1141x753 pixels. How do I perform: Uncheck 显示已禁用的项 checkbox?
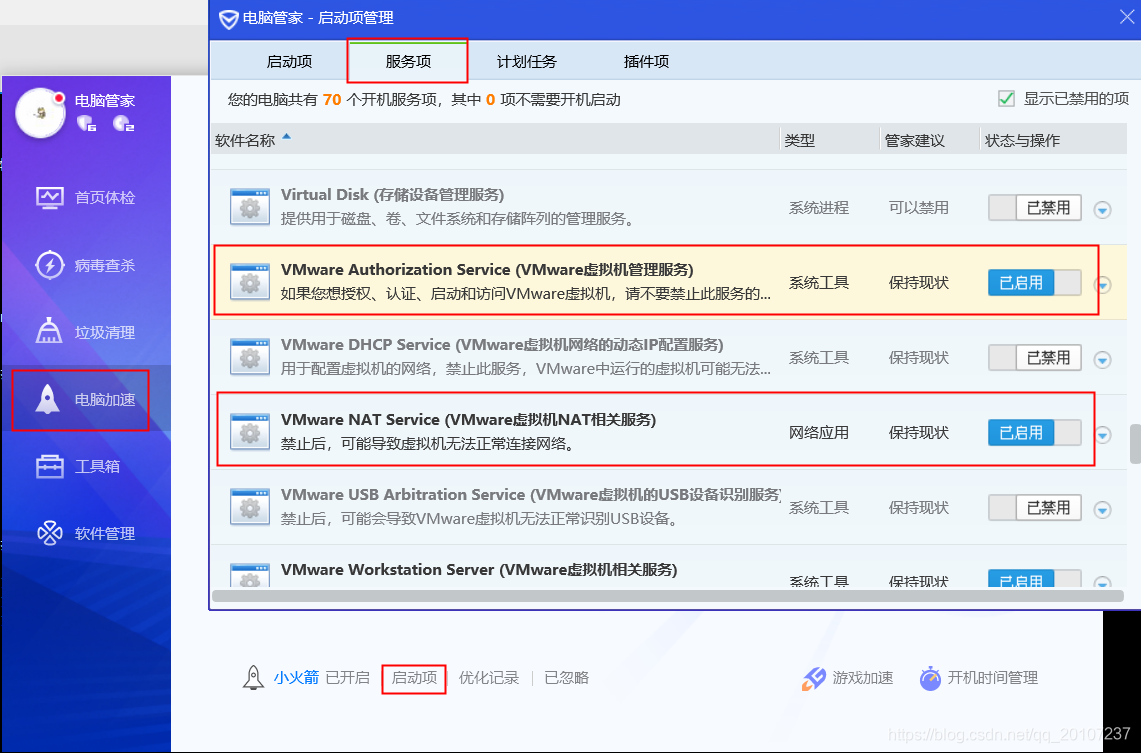[1006, 99]
